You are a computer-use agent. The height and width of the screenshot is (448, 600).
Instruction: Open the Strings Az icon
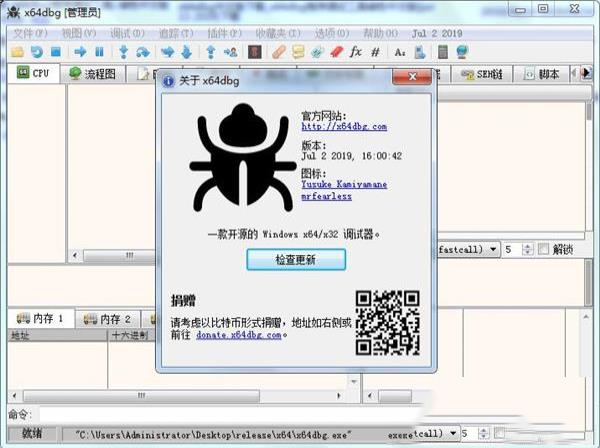400,52
